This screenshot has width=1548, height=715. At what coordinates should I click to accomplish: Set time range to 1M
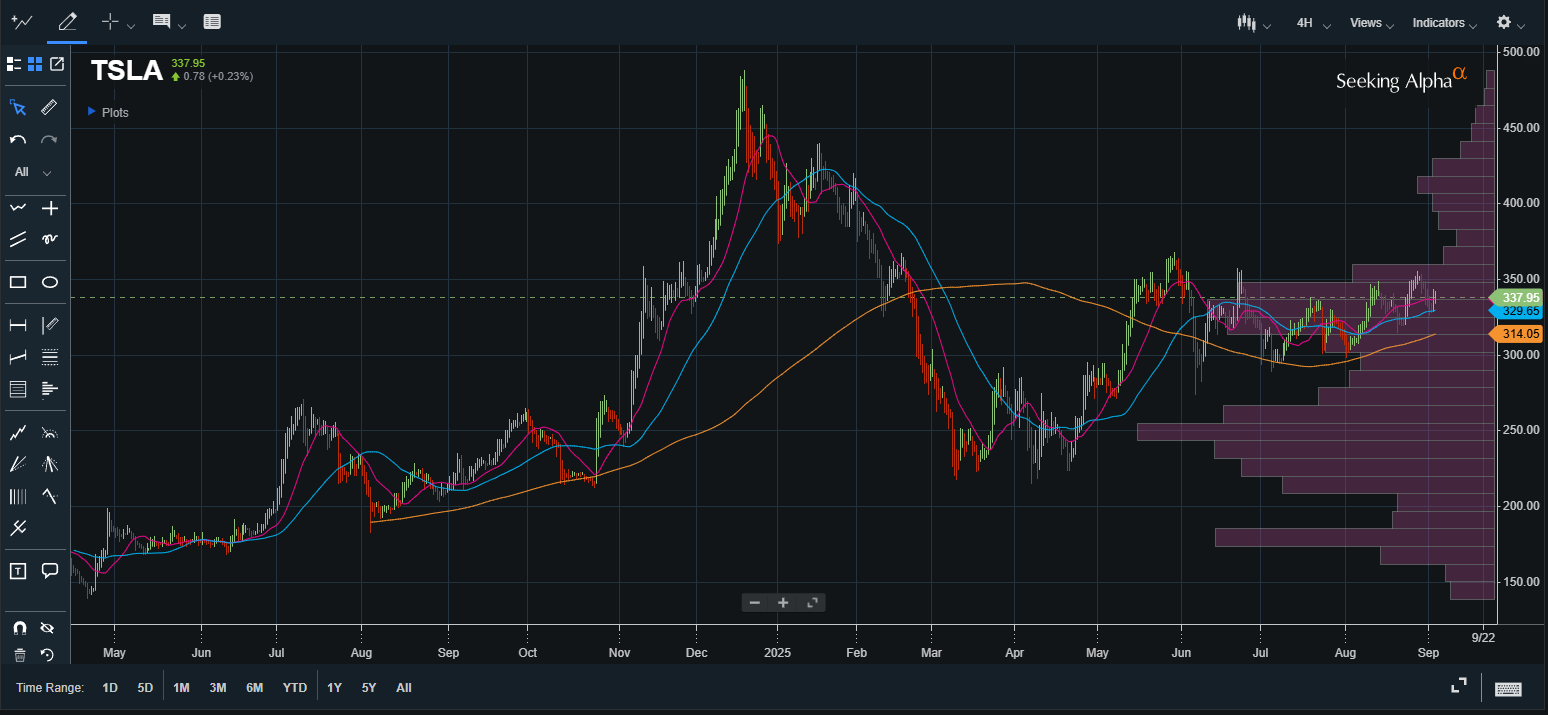click(181, 688)
